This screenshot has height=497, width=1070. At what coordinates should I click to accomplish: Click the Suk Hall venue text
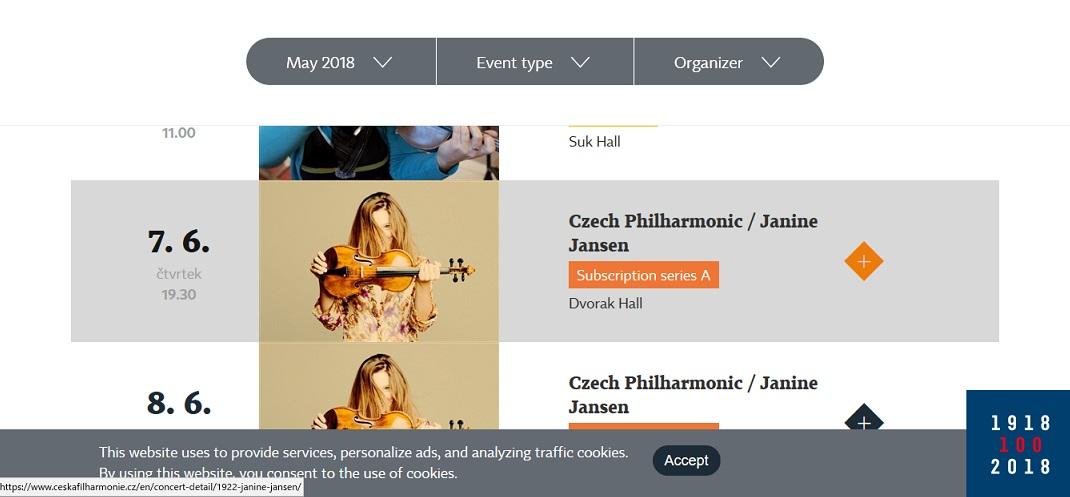594,141
